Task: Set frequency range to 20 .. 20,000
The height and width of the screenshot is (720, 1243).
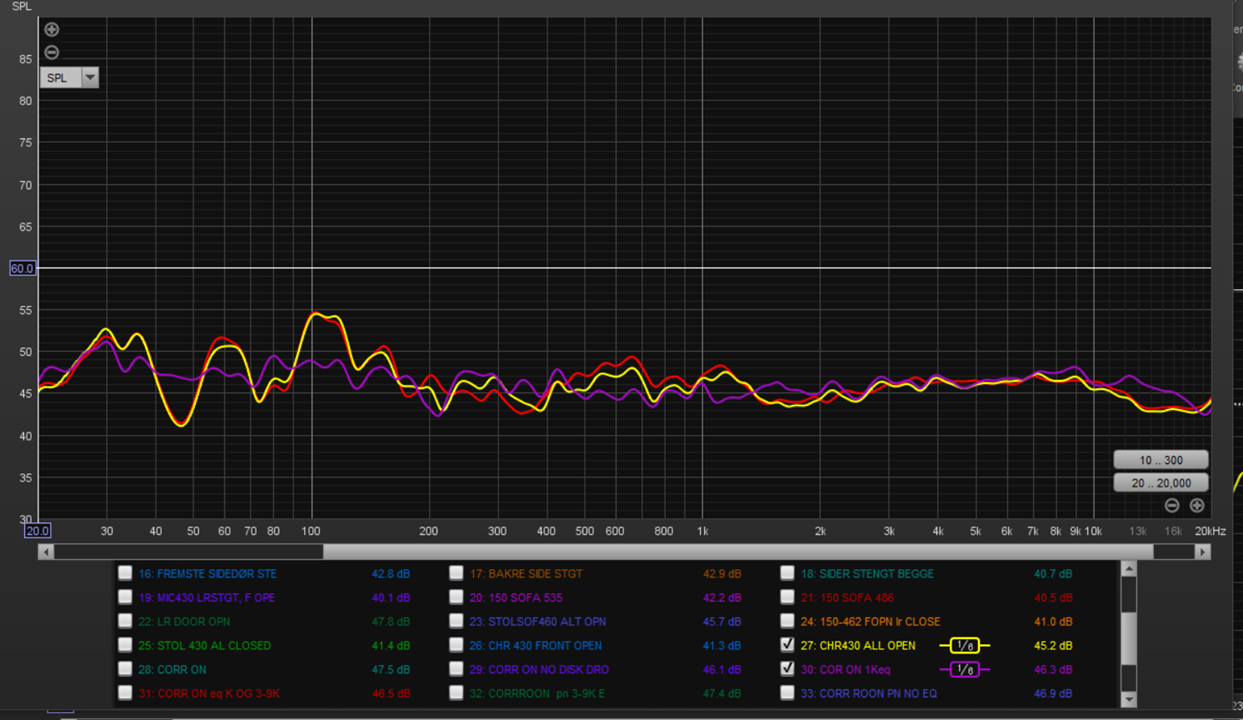Action: [1160, 483]
